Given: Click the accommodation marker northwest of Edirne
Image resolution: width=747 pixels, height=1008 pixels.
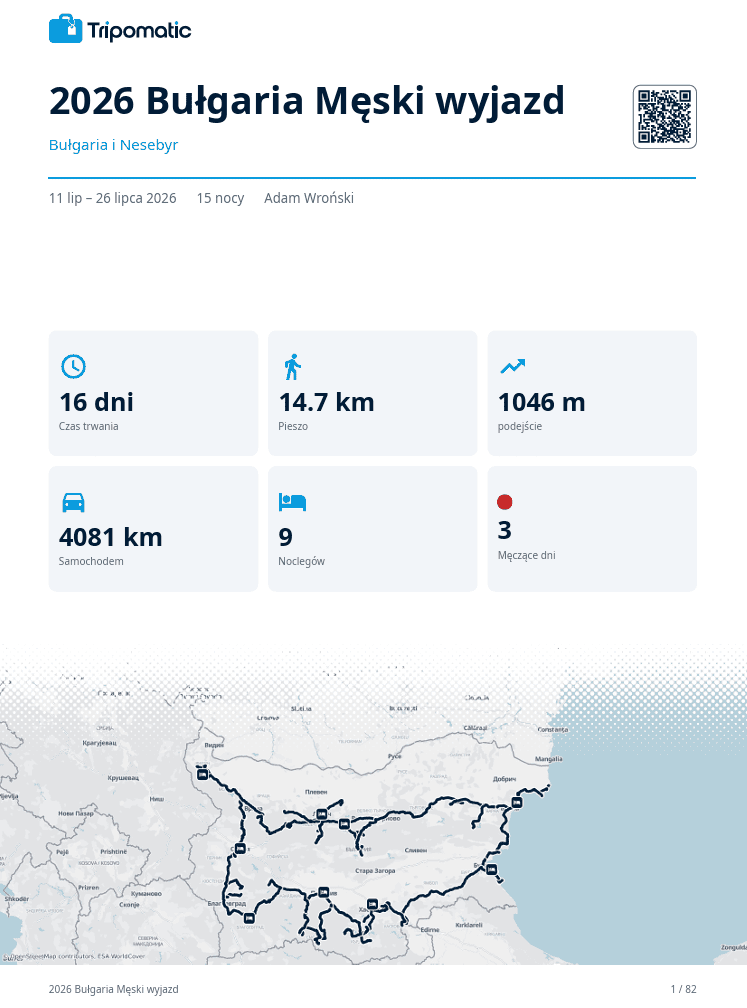Looking at the screenshot, I should click(372, 904).
